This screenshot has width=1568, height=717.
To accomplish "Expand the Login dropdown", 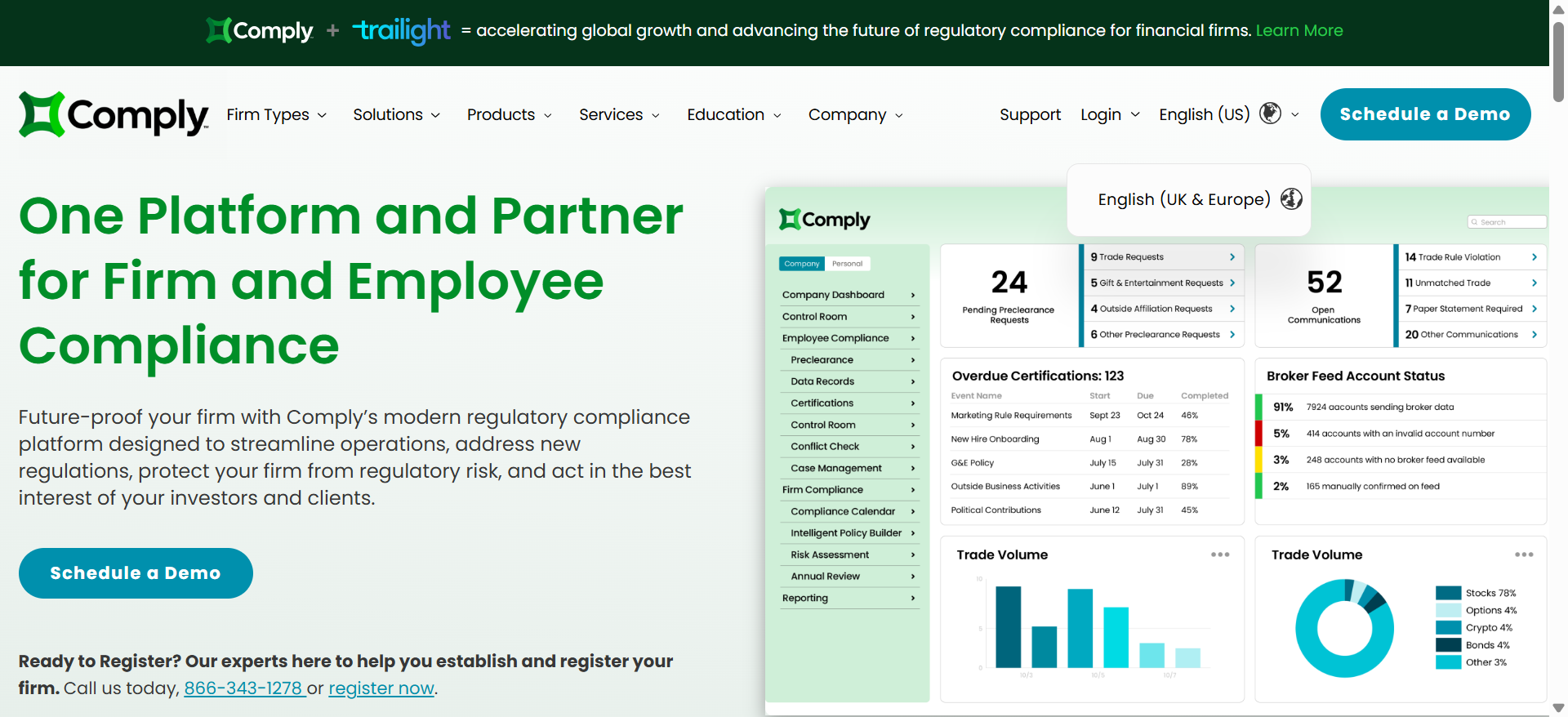I will (x=1109, y=115).
